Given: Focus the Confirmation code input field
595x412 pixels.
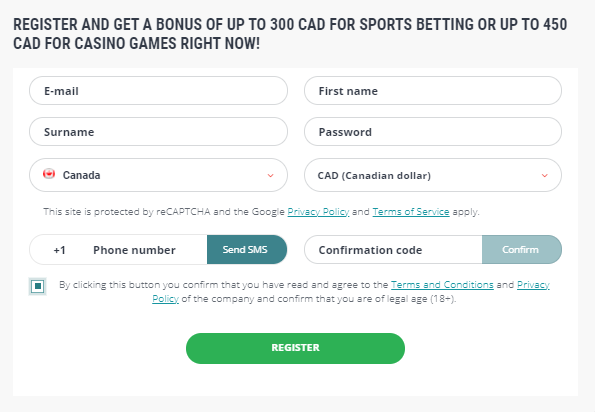Looking at the screenshot, I should pos(393,250).
